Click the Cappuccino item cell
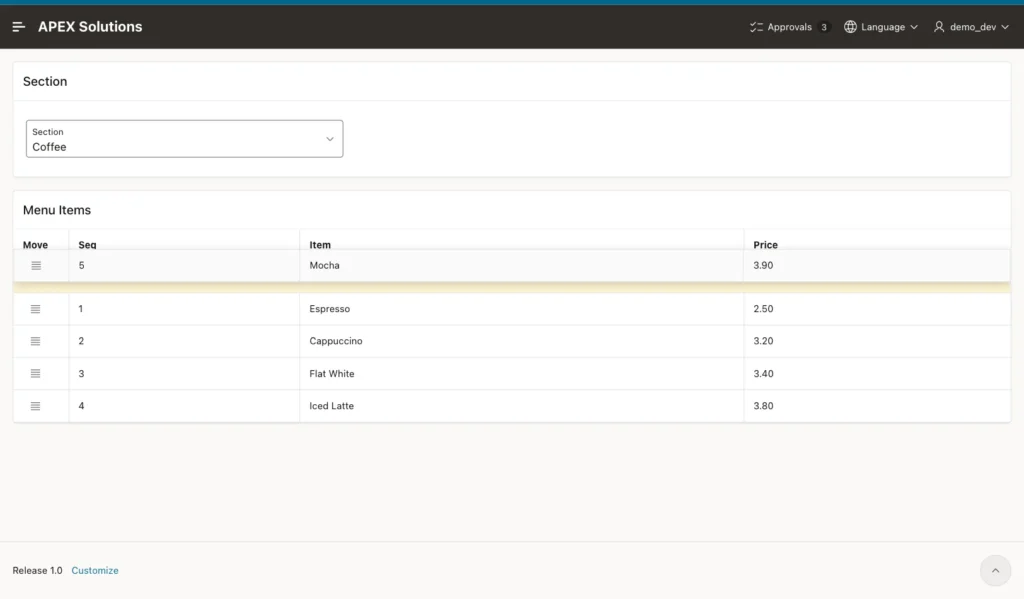The height and width of the screenshot is (599, 1024). (x=521, y=341)
